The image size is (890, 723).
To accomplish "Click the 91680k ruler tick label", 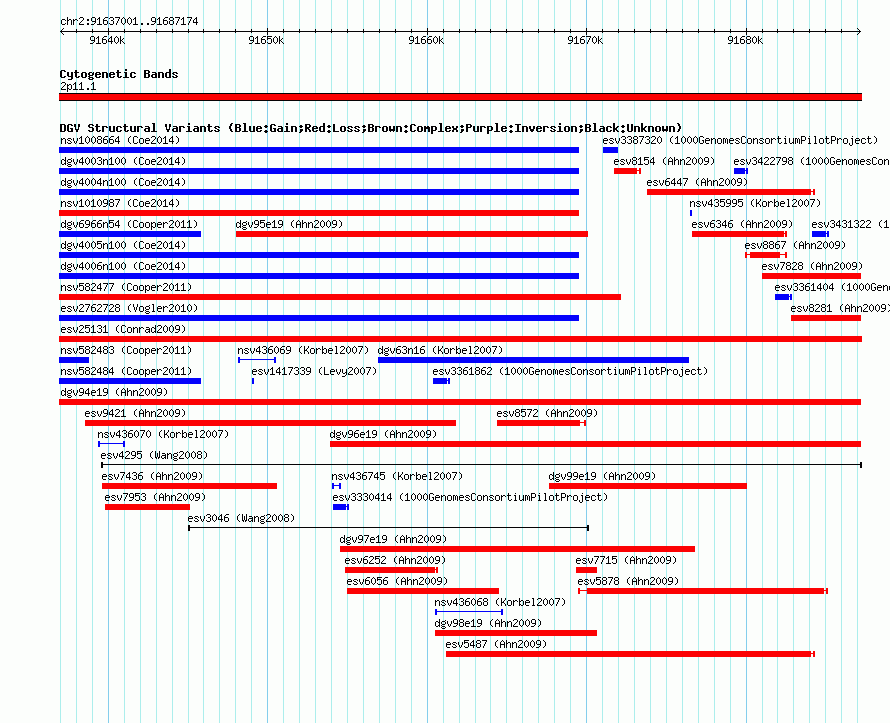I will (745, 40).
